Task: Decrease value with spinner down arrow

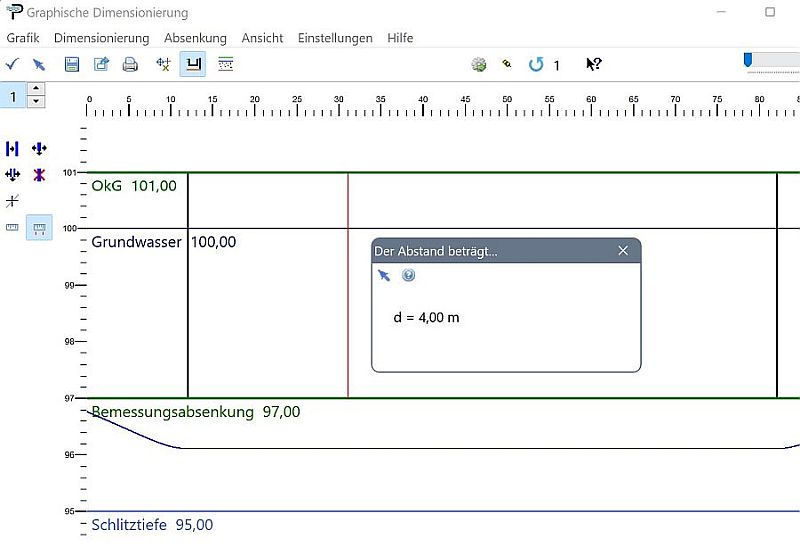Action: pyautogui.click(x=37, y=101)
